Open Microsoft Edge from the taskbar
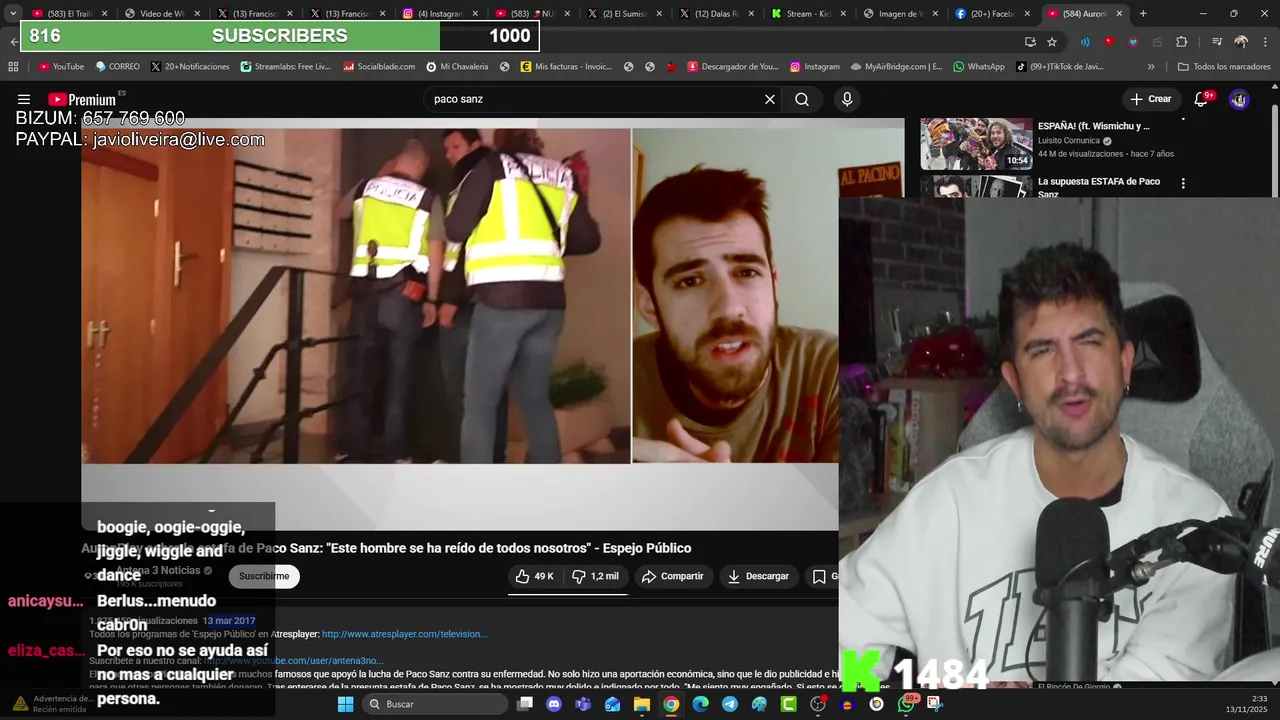 click(700, 704)
